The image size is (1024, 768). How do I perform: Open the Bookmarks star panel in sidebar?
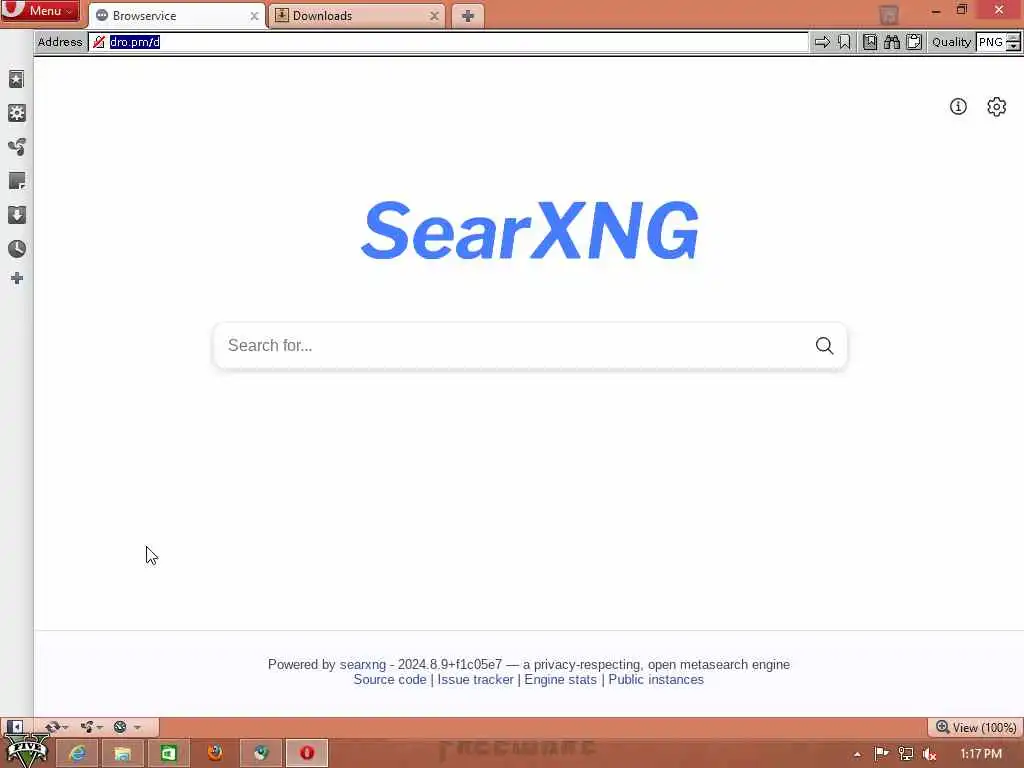[17, 80]
